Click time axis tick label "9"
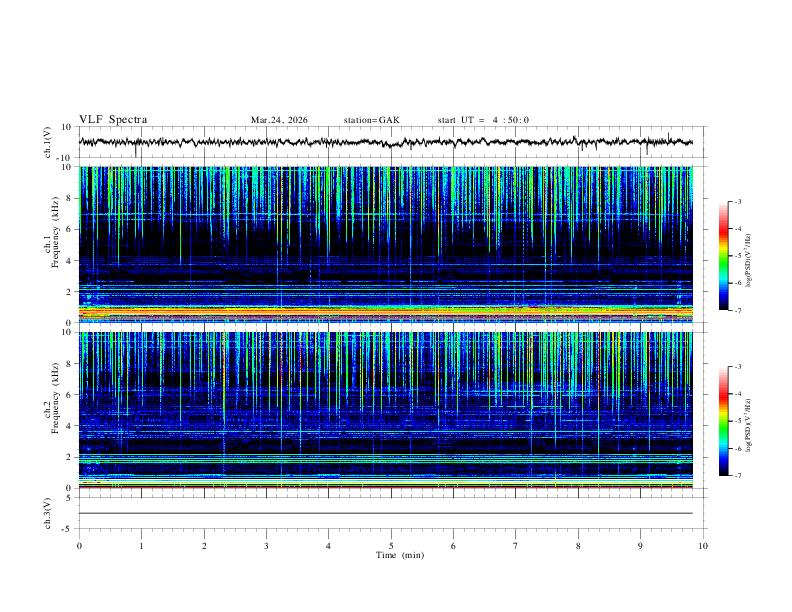 click(640, 546)
